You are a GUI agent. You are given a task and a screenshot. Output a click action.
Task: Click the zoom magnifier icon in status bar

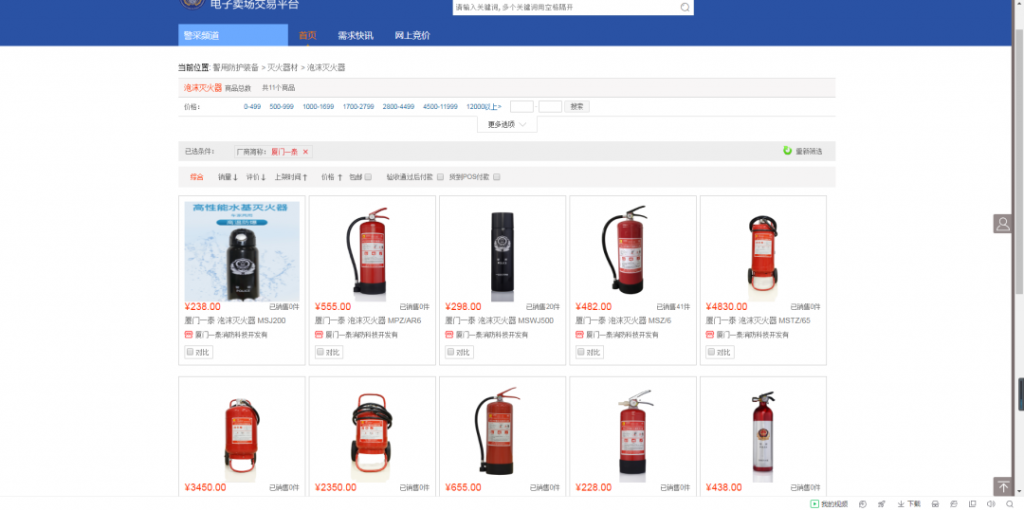pos(1010,504)
